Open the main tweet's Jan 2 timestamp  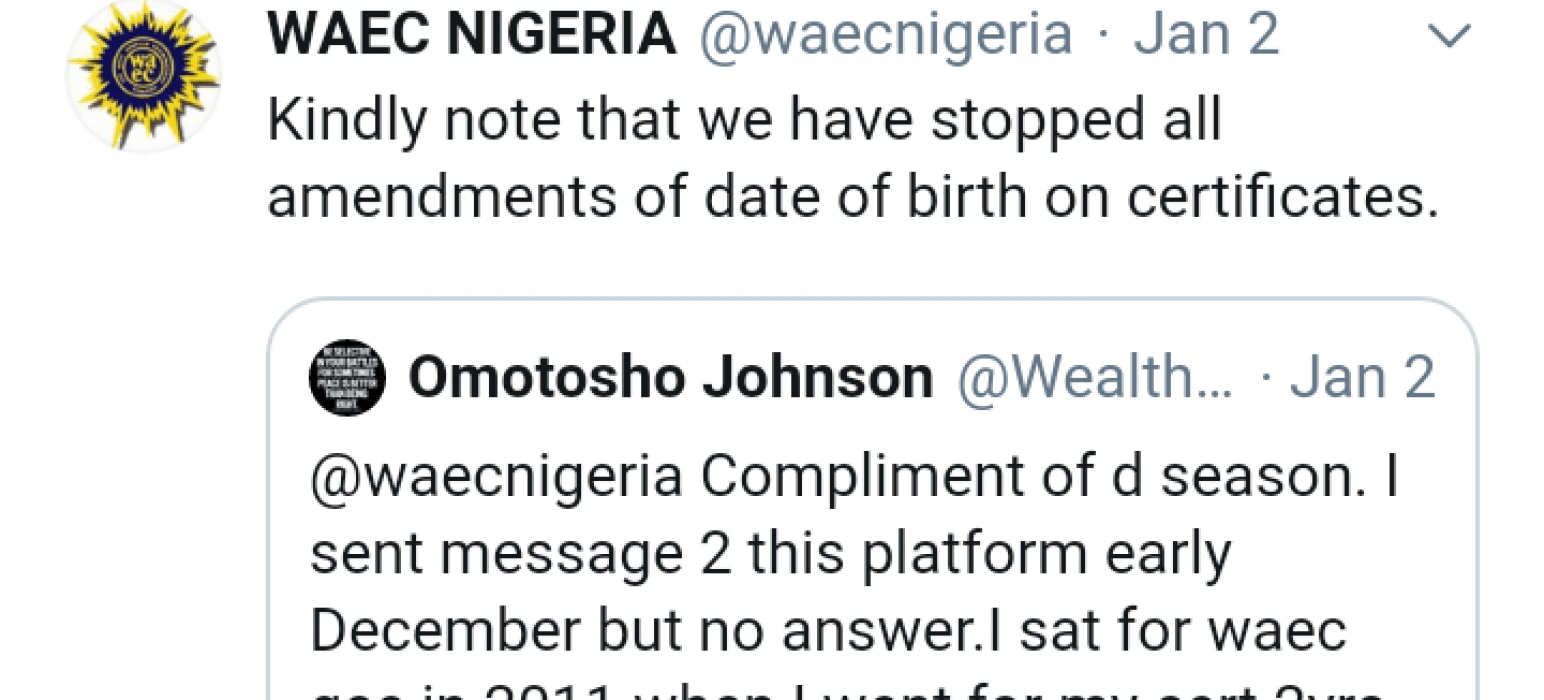tap(1206, 35)
